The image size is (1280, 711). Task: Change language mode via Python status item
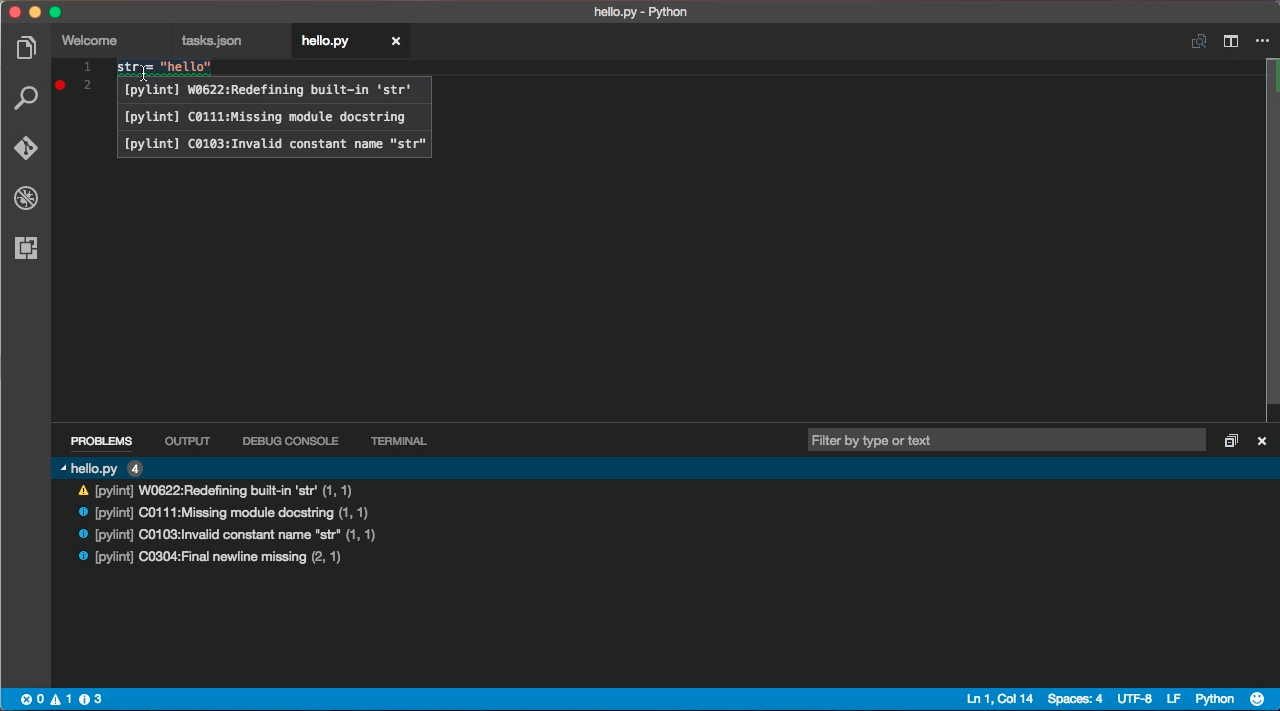1215,699
